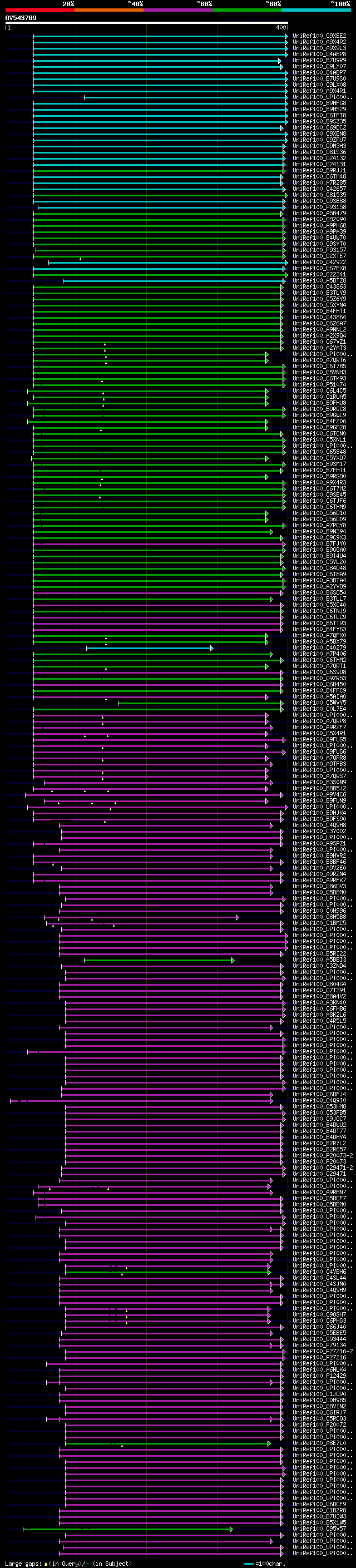Screen dimensions: 356x1568
Task: Click the hit label UniRef100_A5B479
Action: (x=319, y=214)
